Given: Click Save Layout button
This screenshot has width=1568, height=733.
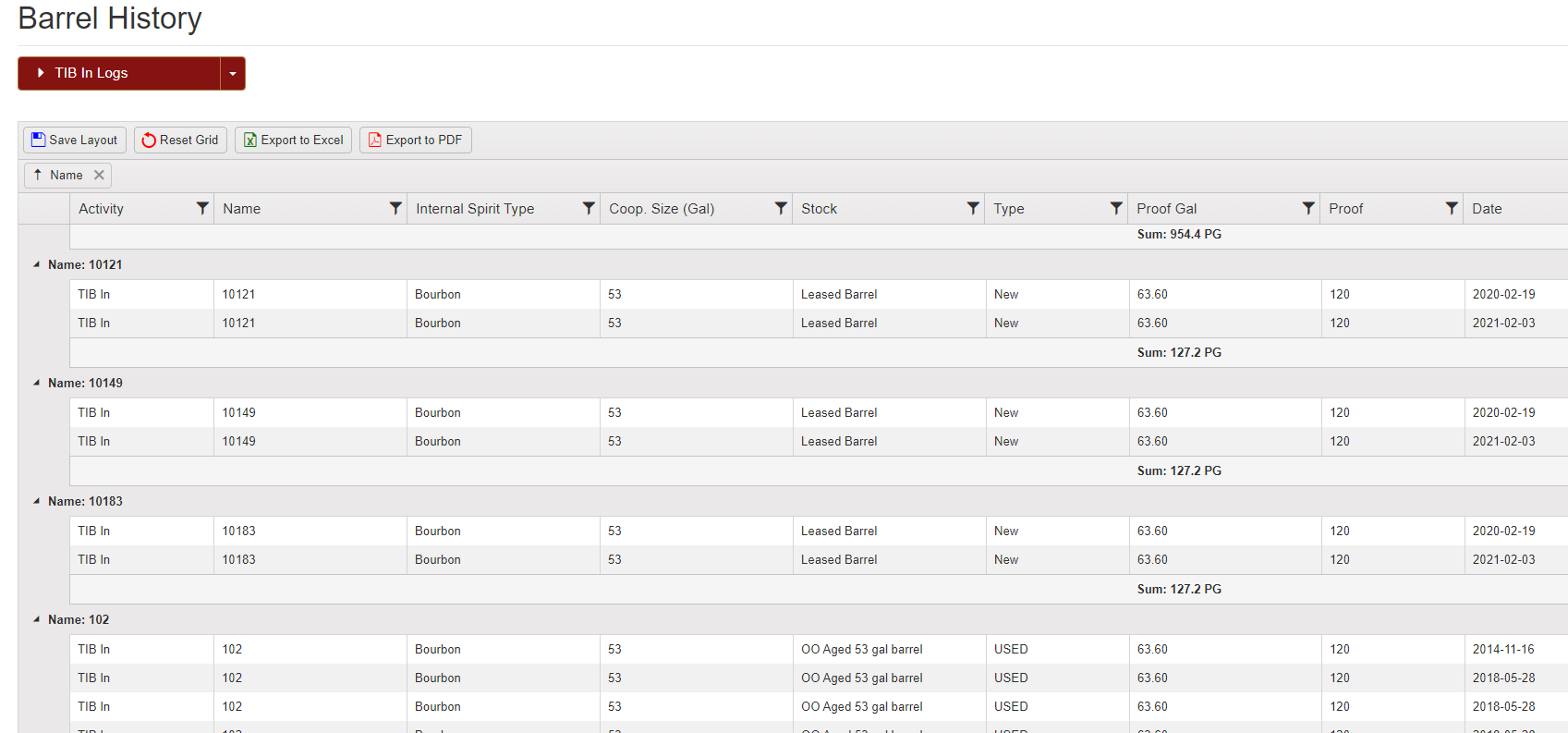Looking at the screenshot, I should 75,140.
